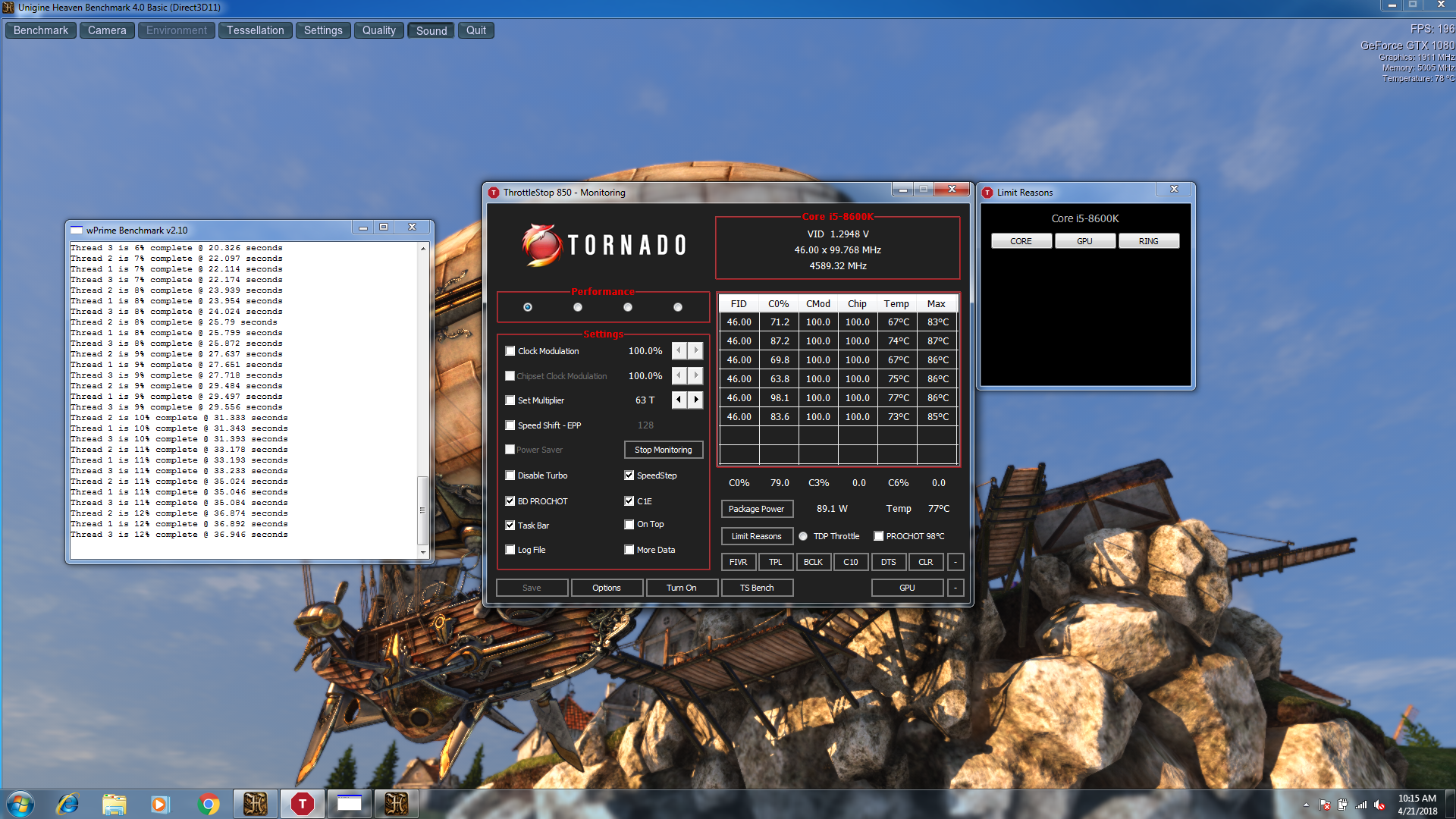Open Benchmark menu in Heaven

41,30
